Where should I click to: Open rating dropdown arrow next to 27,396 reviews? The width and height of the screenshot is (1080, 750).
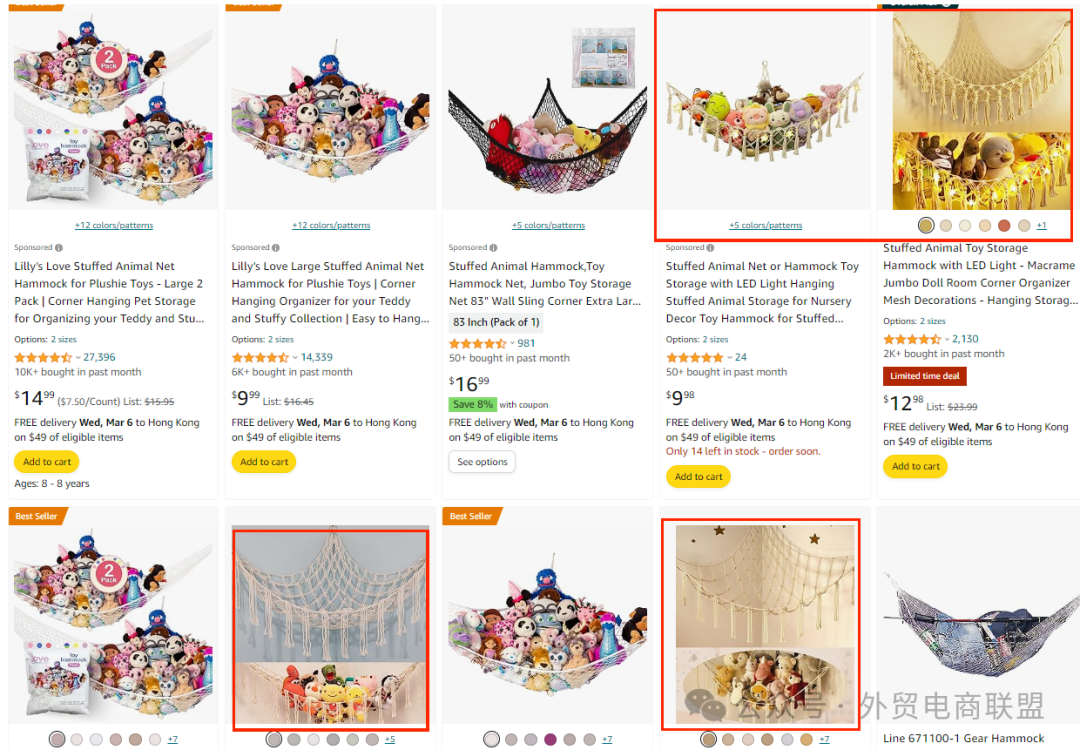[x=78, y=357]
